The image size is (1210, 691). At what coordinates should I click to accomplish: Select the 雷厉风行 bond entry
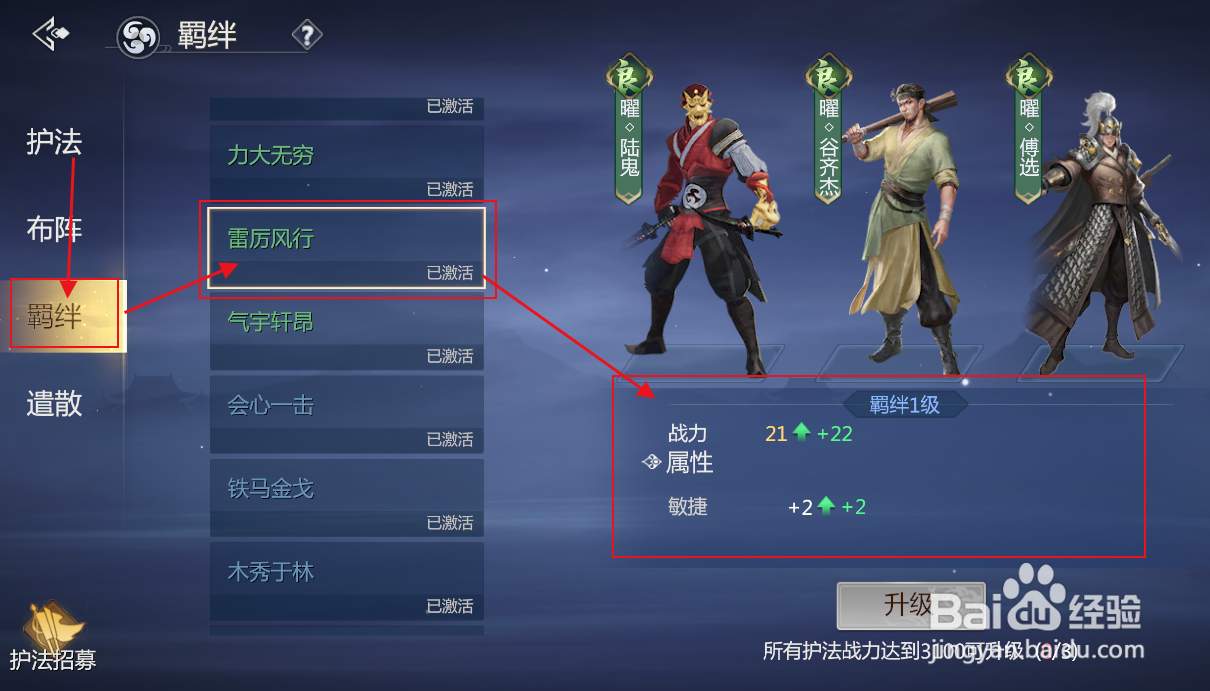(x=347, y=246)
